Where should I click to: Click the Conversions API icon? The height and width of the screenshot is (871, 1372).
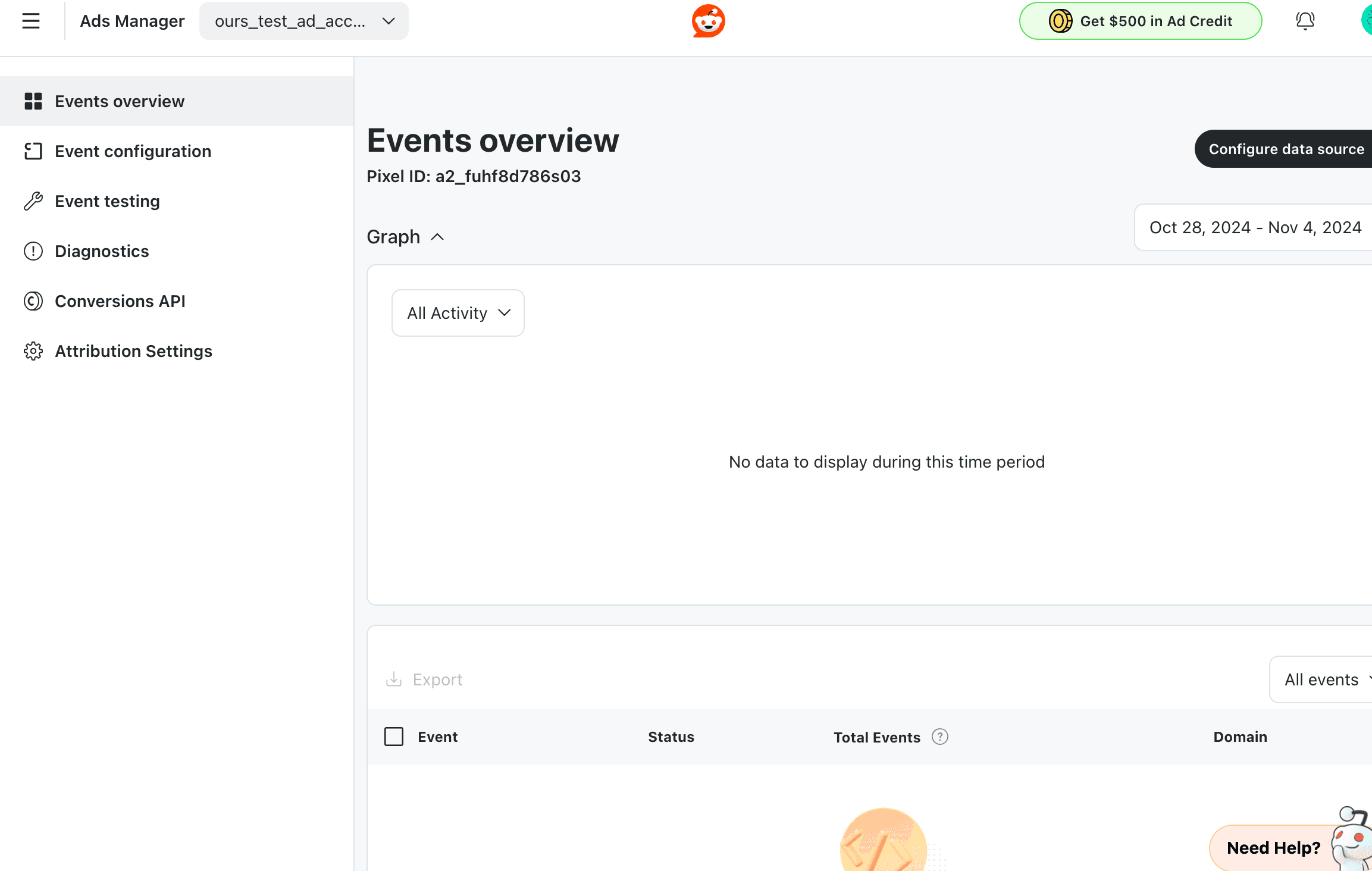(x=33, y=301)
